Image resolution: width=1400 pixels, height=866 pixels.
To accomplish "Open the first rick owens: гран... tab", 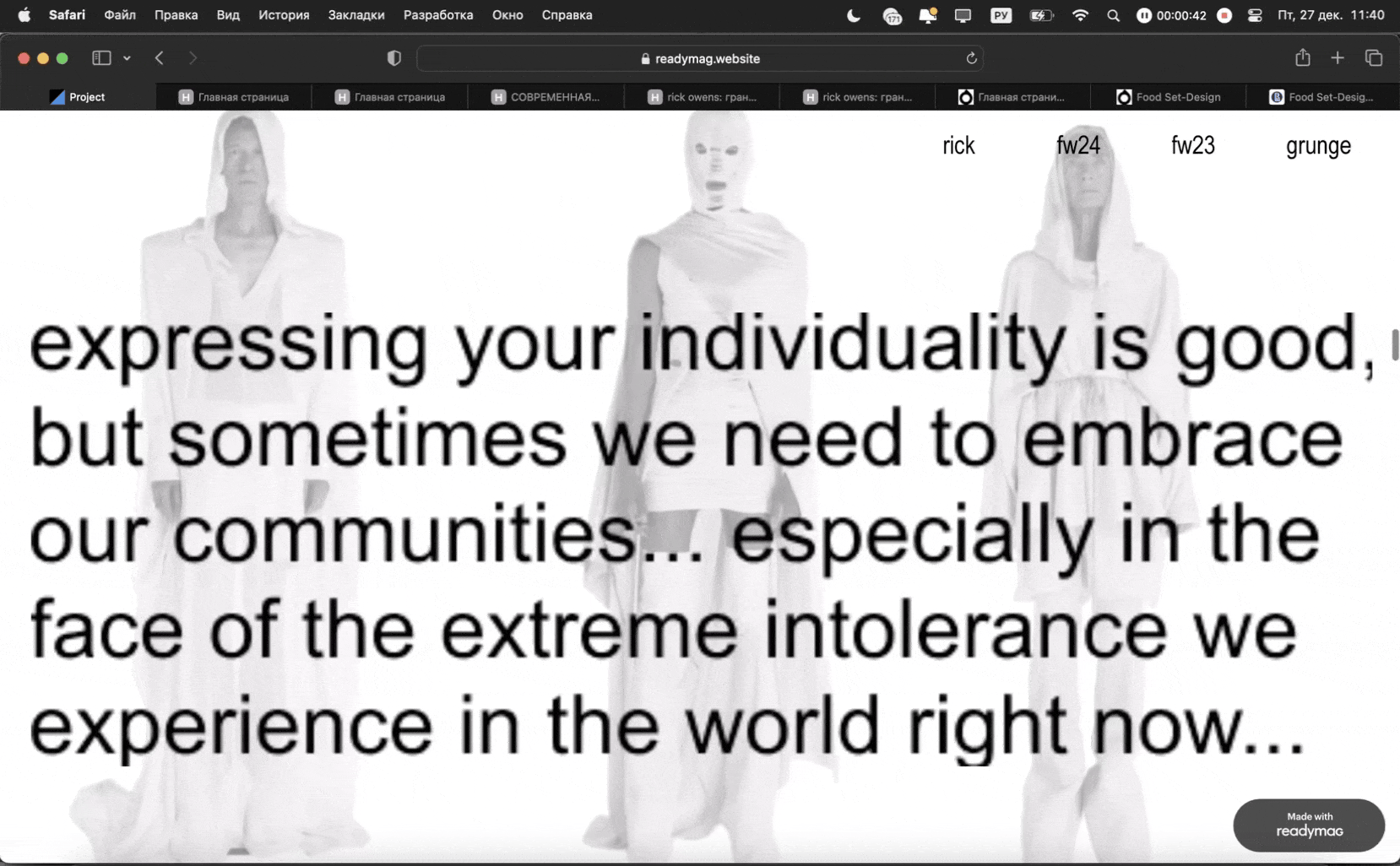I will point(702,97).
